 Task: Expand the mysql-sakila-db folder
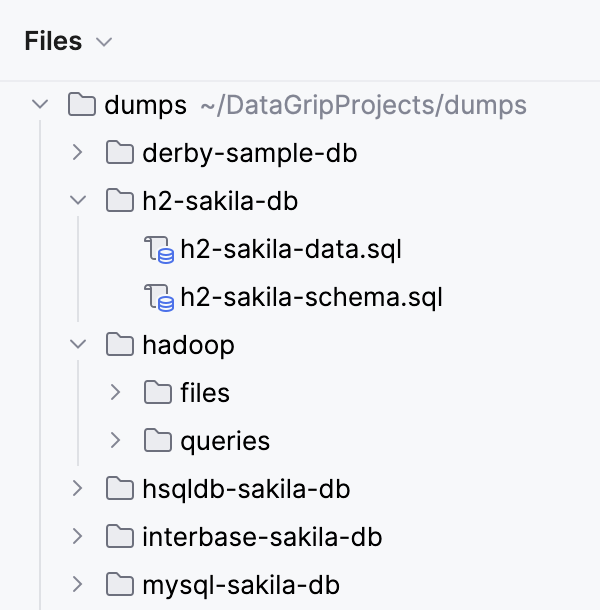pos(78,584)
